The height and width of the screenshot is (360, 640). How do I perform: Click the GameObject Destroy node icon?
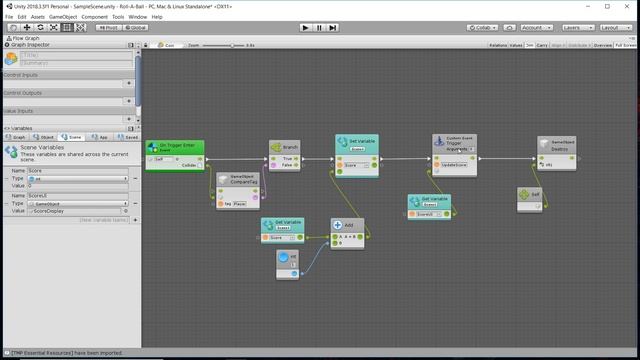[x=544, y=143]
